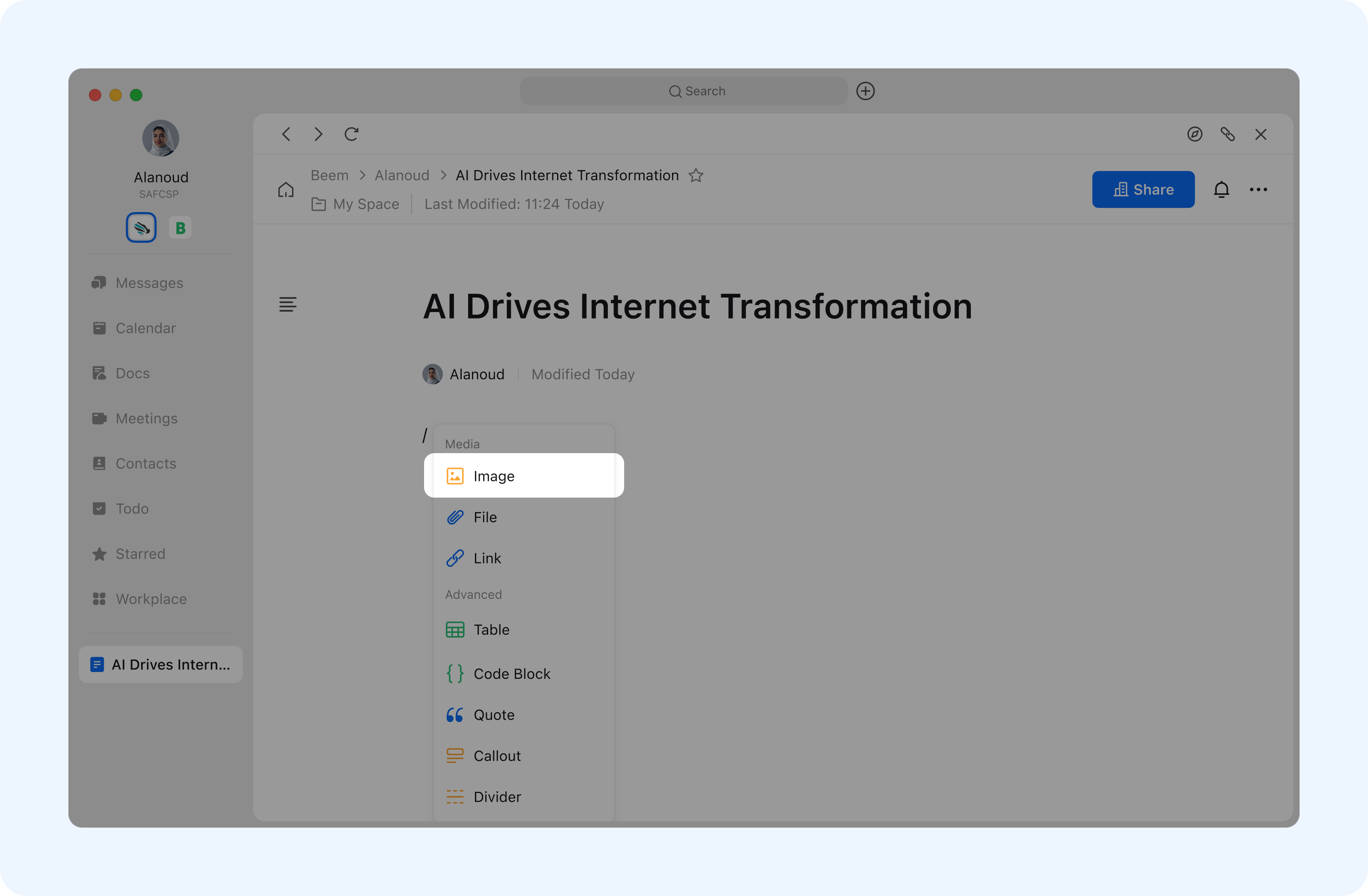Open the three-dot more options menu

(x=1258, y=190)
